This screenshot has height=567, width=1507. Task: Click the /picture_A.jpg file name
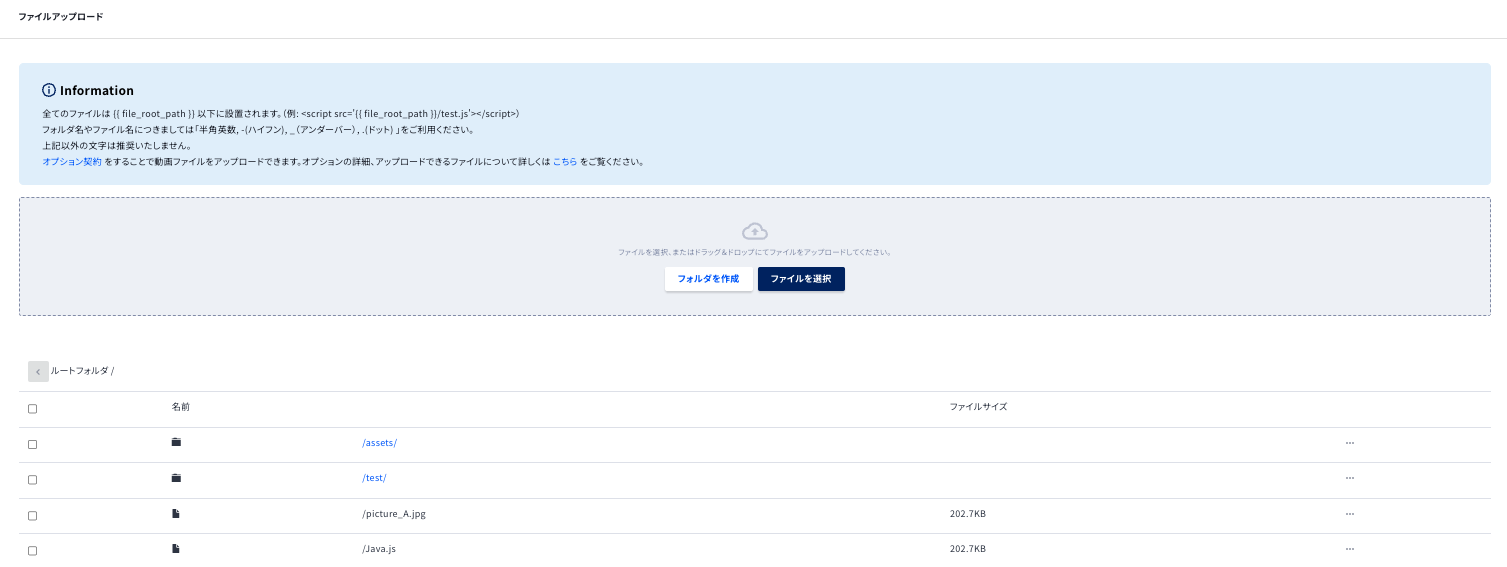(x=394, y=514)
